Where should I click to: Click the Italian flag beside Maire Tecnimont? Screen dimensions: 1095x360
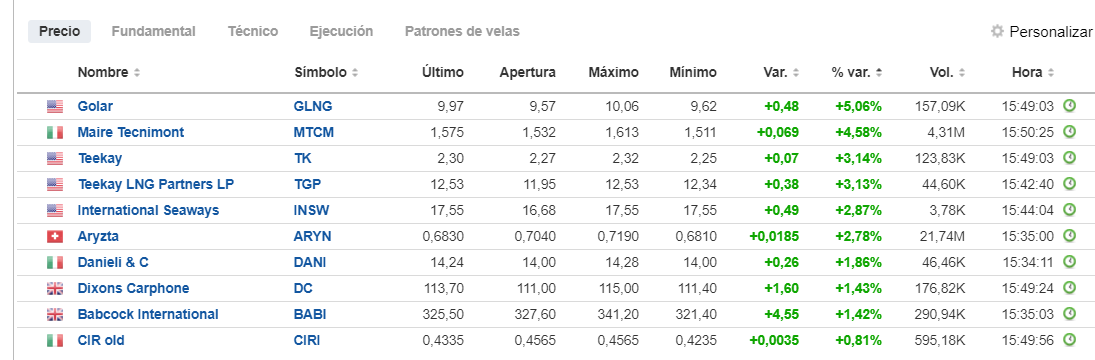pyautogui.click(x=54, y=133)
